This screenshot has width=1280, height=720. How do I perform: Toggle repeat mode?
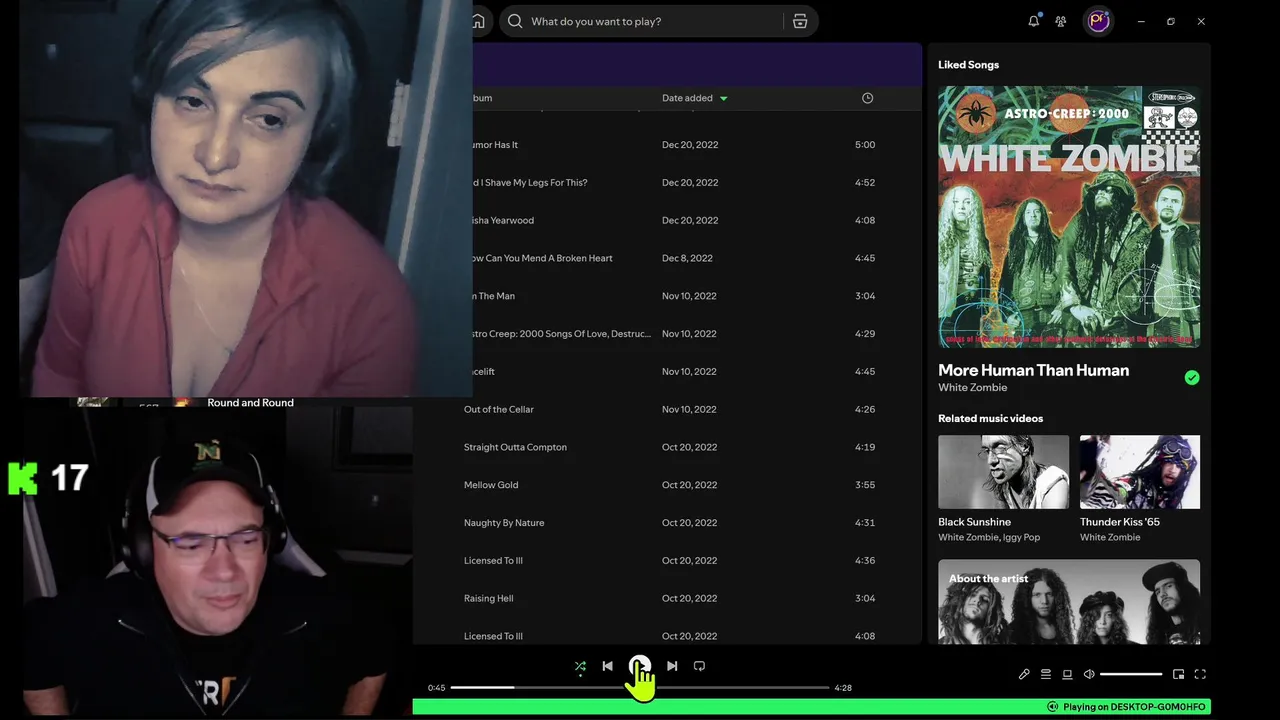click(699, 666)
